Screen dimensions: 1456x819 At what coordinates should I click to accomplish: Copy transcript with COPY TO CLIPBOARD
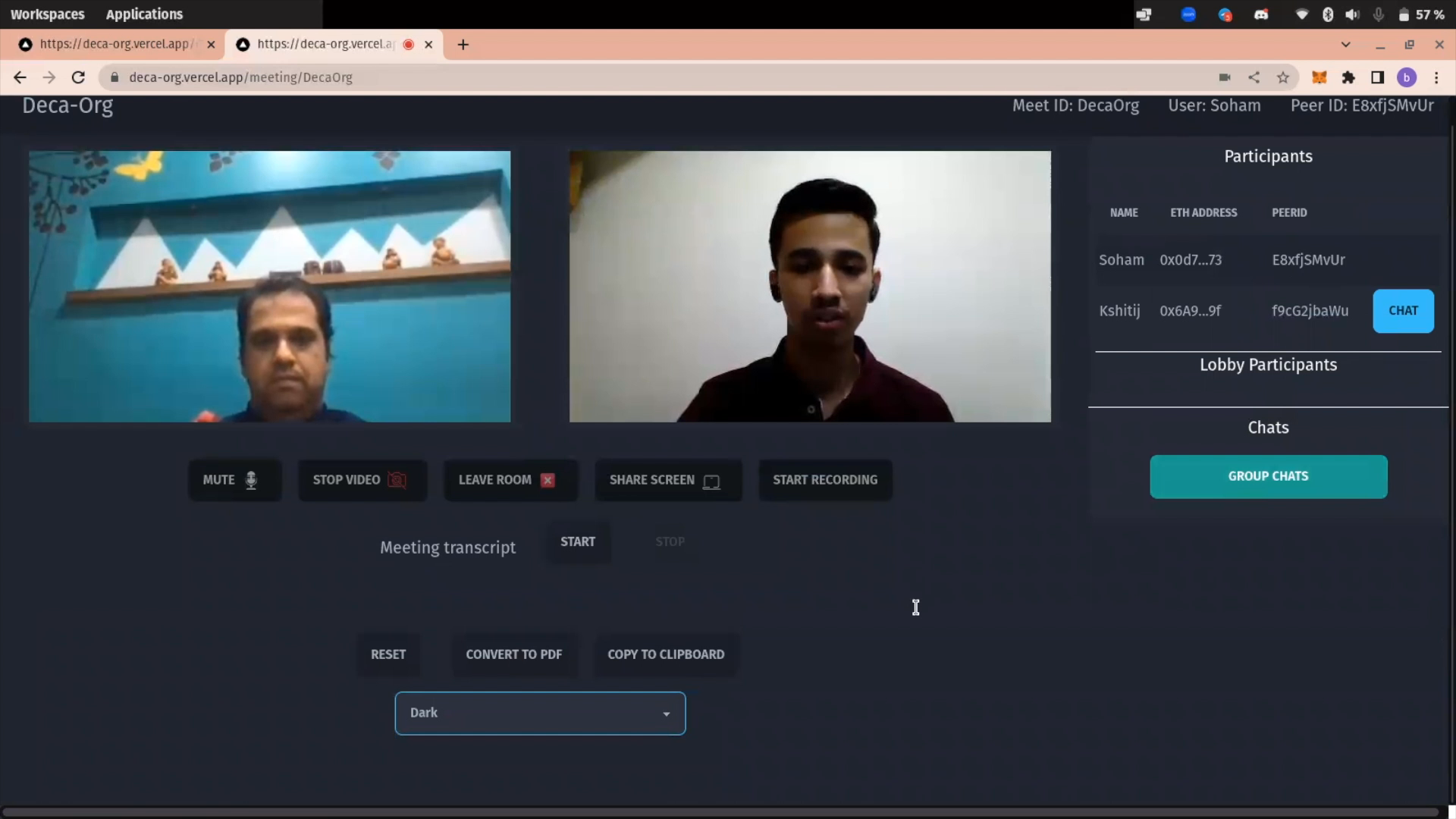coord(666,654)
